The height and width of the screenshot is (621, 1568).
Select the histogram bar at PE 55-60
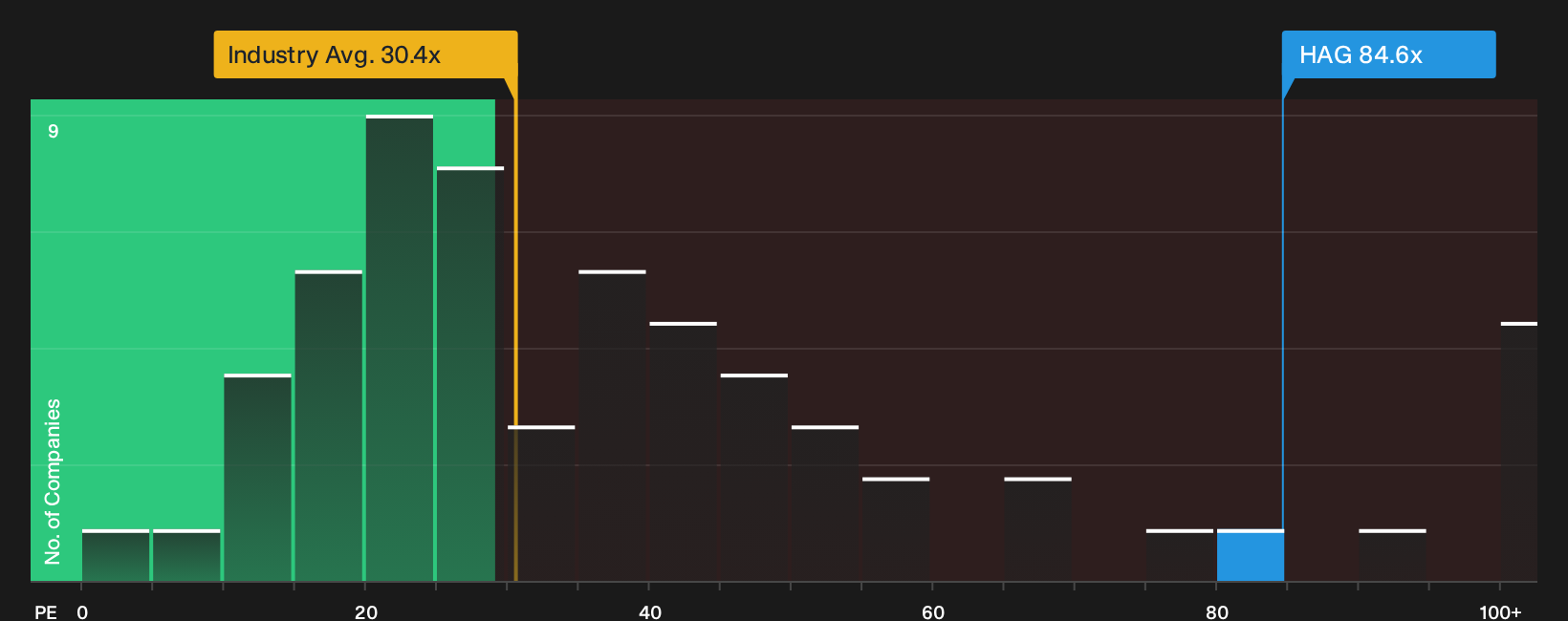896,529
